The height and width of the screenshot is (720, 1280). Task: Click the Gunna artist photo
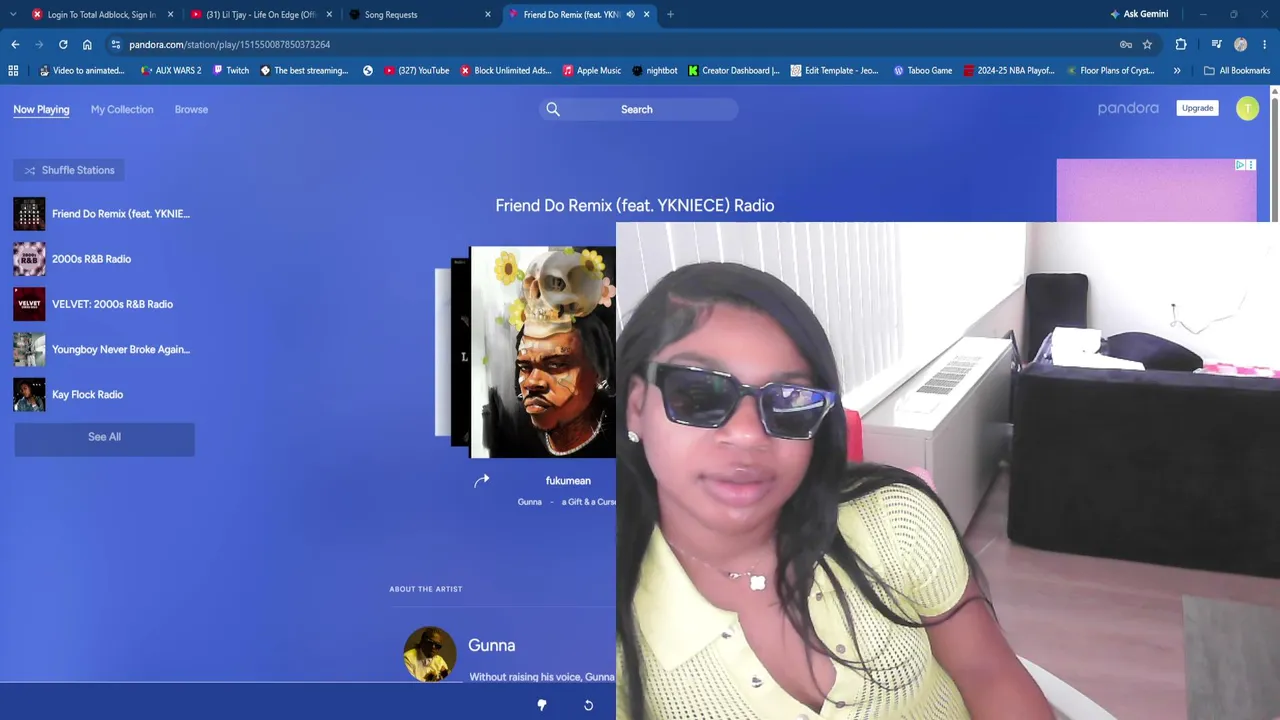pos(430,654)
